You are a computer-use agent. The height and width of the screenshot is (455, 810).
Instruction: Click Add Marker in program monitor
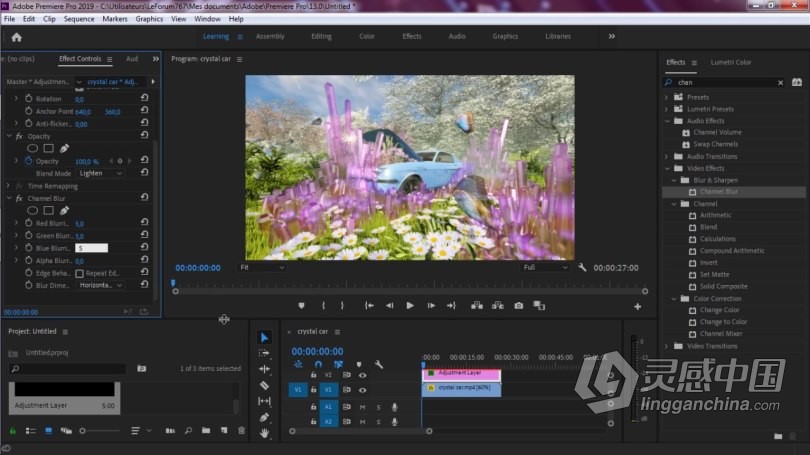[301, 306]
